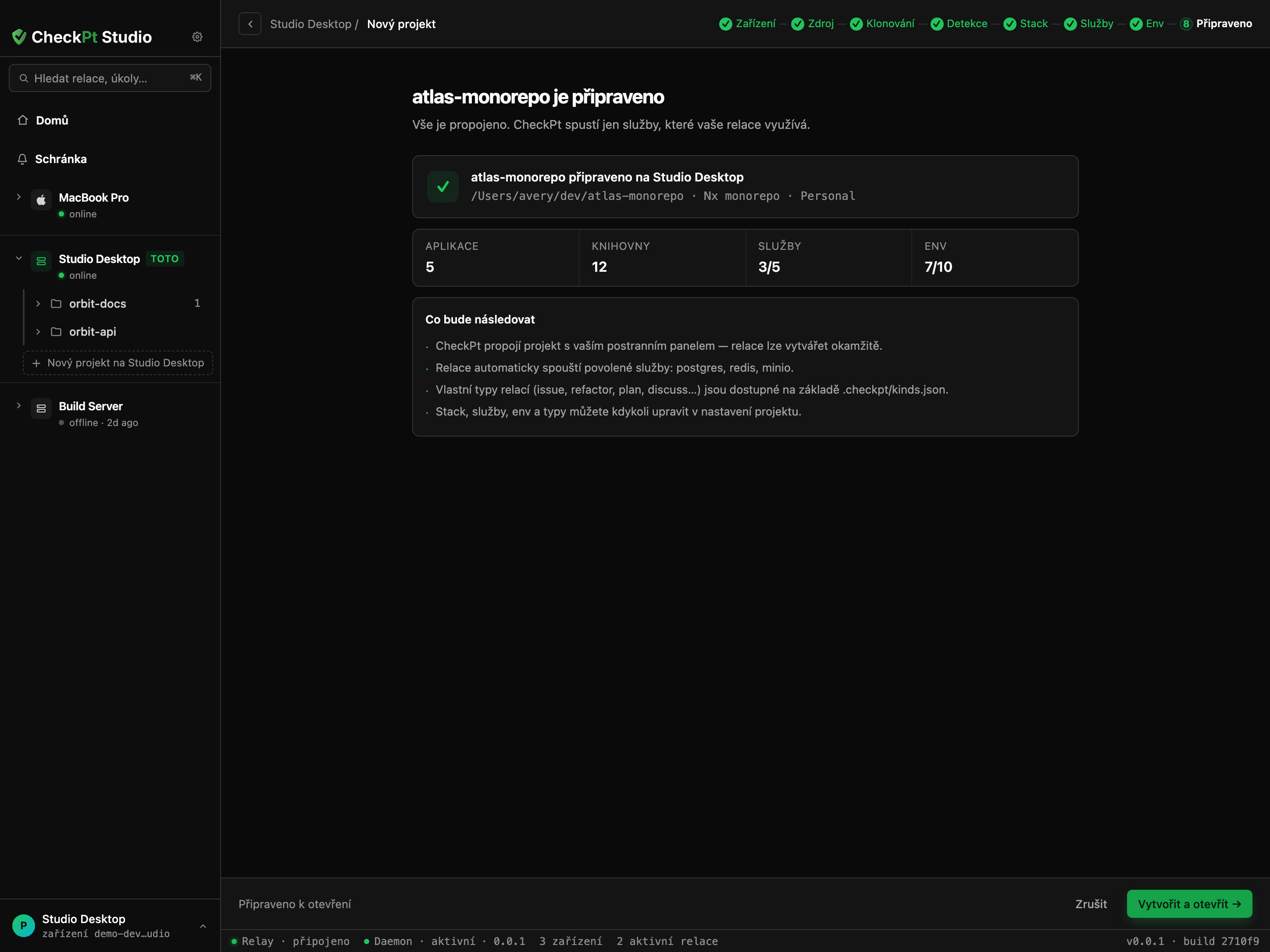Click the step 8 number badge
The height and width of the screenshot is (952, 1270).
[1186, 24]
